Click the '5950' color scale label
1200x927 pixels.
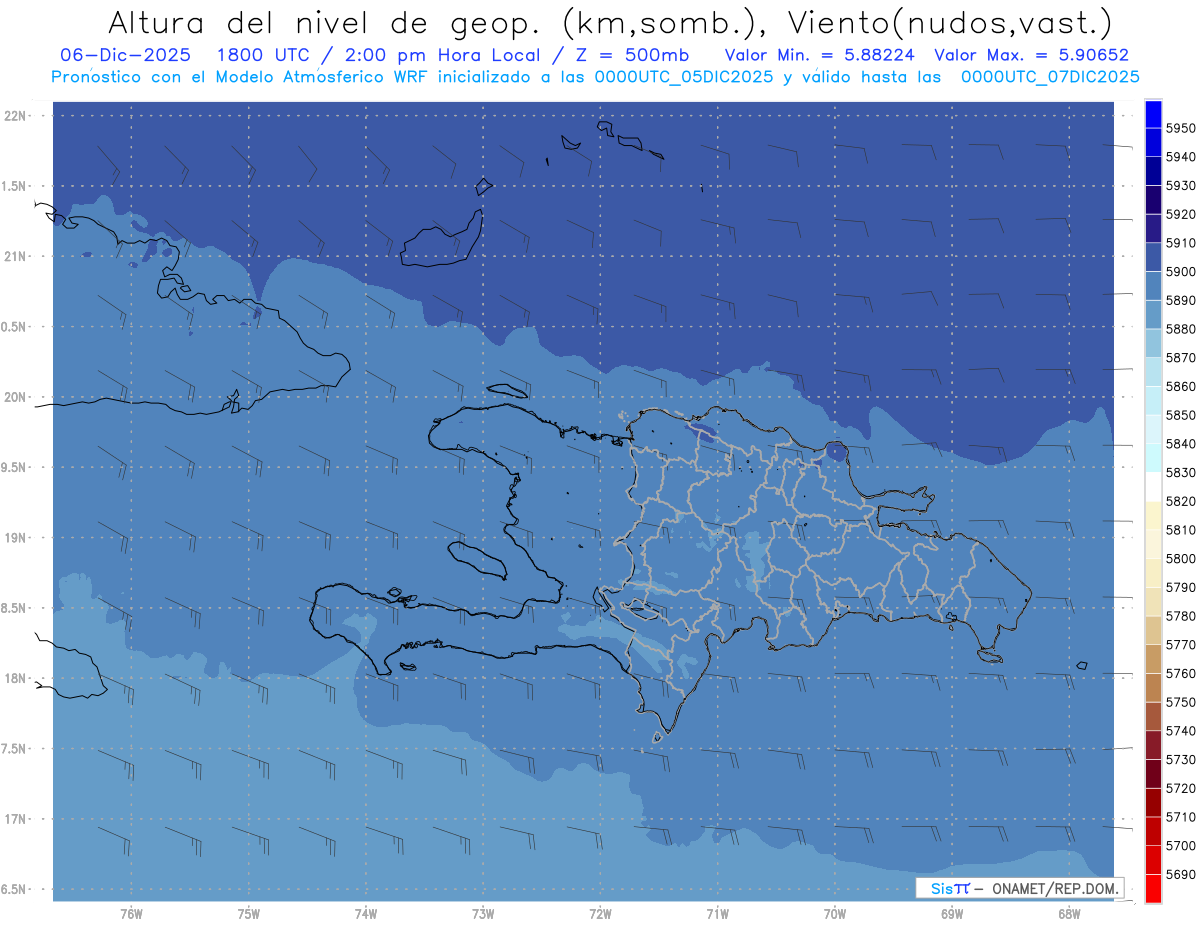coord(1180,129)
